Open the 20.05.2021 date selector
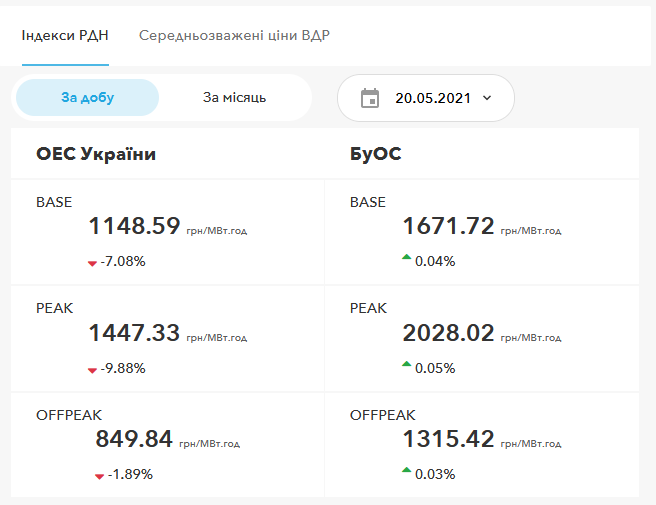This screenshot has width=656, height=505. tap(432, 98)
